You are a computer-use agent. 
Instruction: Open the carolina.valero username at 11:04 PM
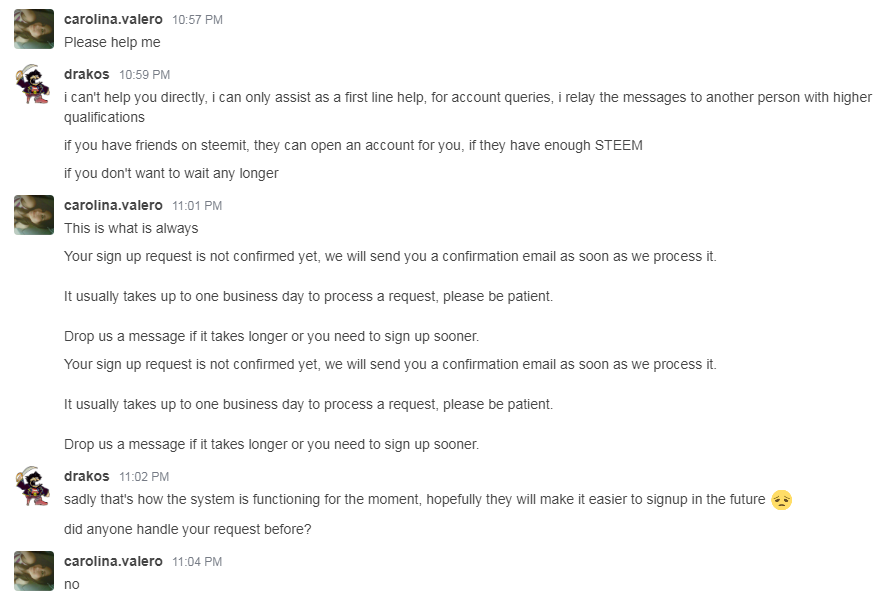(x=113, y=562)
